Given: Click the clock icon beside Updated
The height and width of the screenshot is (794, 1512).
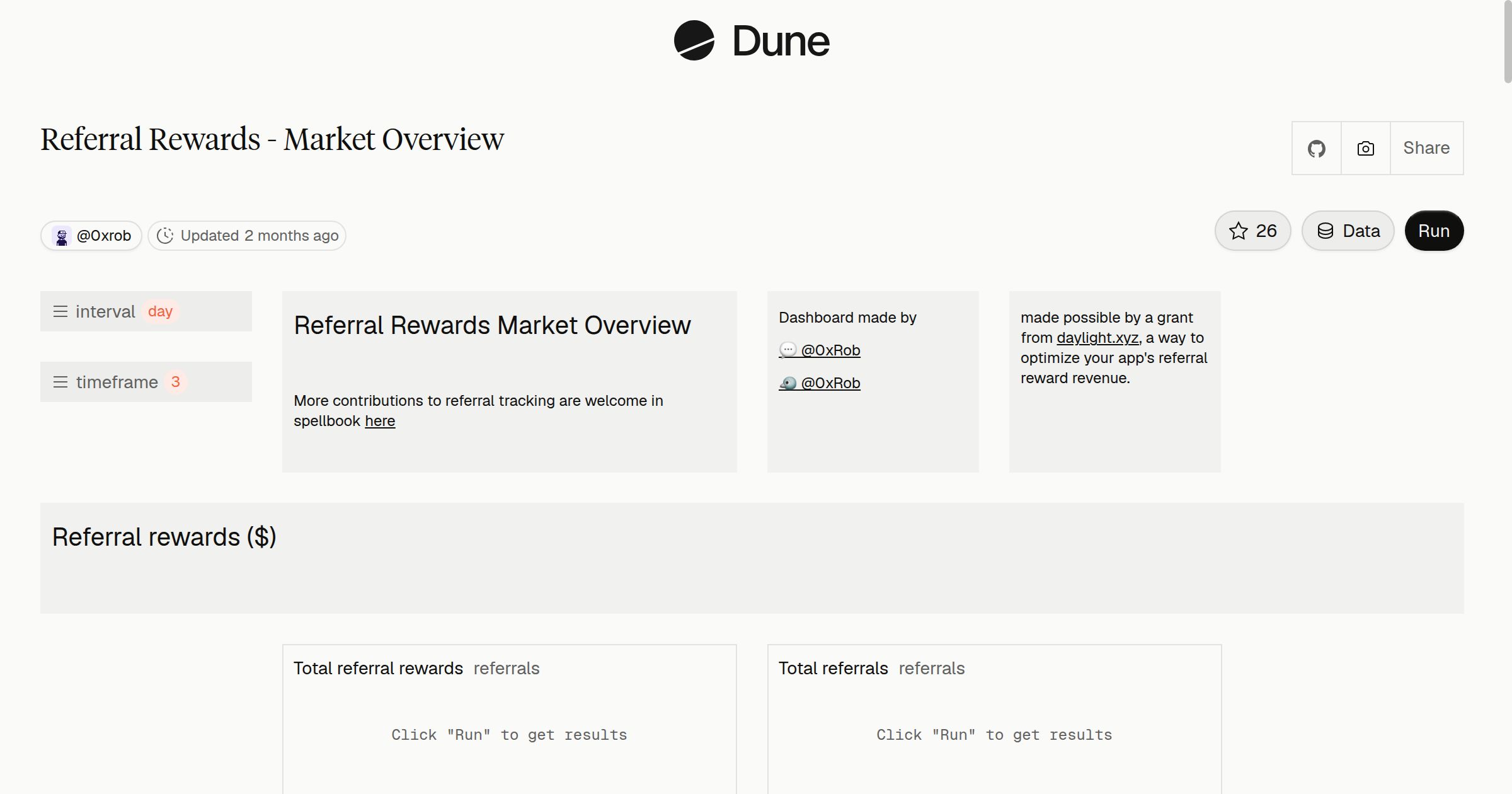Looking at the screenshot, I should click(165, 236).
